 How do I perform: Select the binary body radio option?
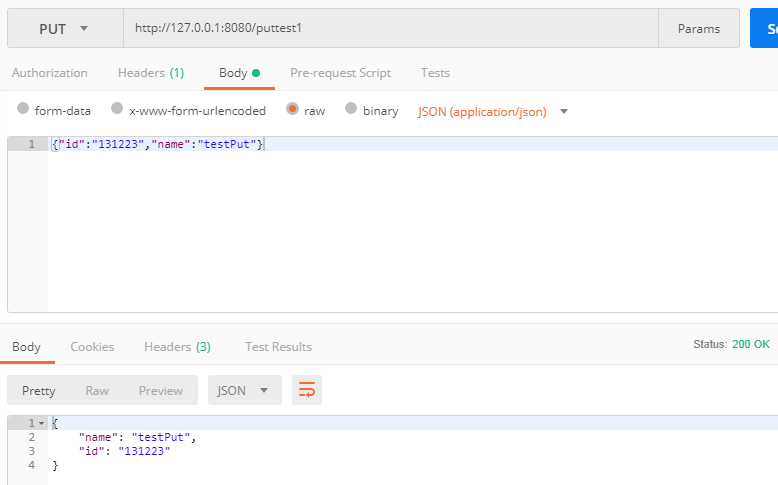pos(351,108)
